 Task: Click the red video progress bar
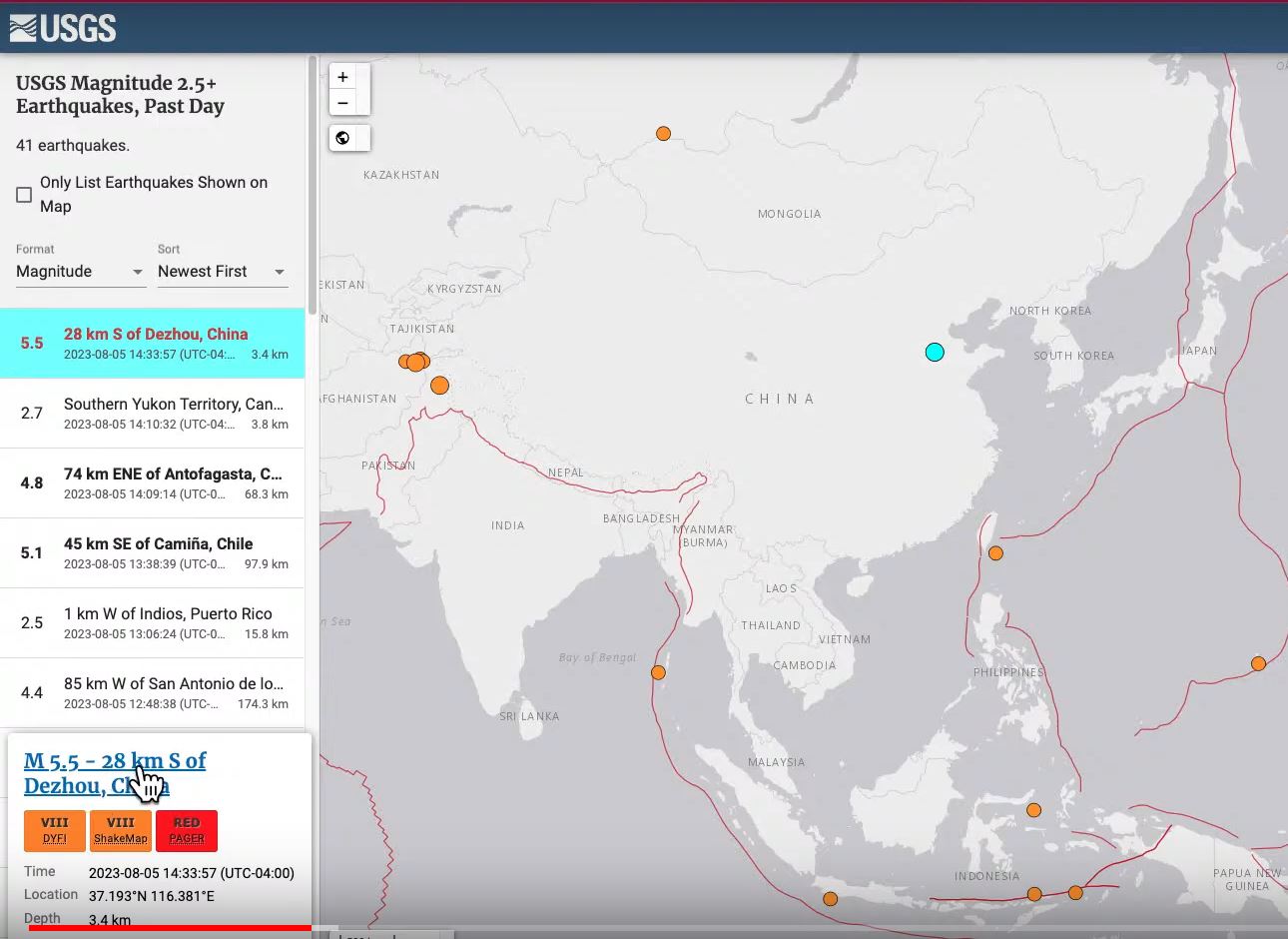tap(170, 928)
